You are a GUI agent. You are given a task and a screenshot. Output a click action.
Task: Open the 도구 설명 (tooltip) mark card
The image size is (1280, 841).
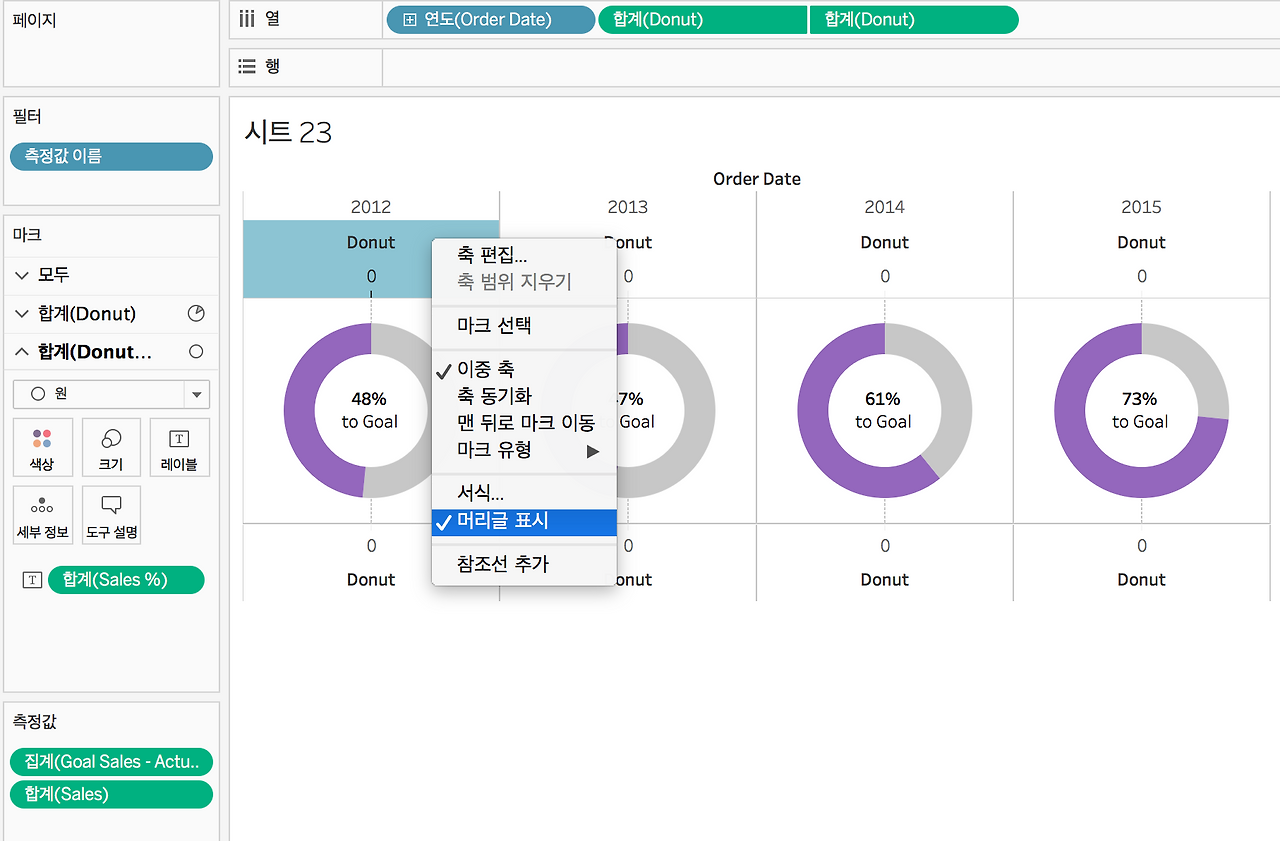(x=111, y=515)
